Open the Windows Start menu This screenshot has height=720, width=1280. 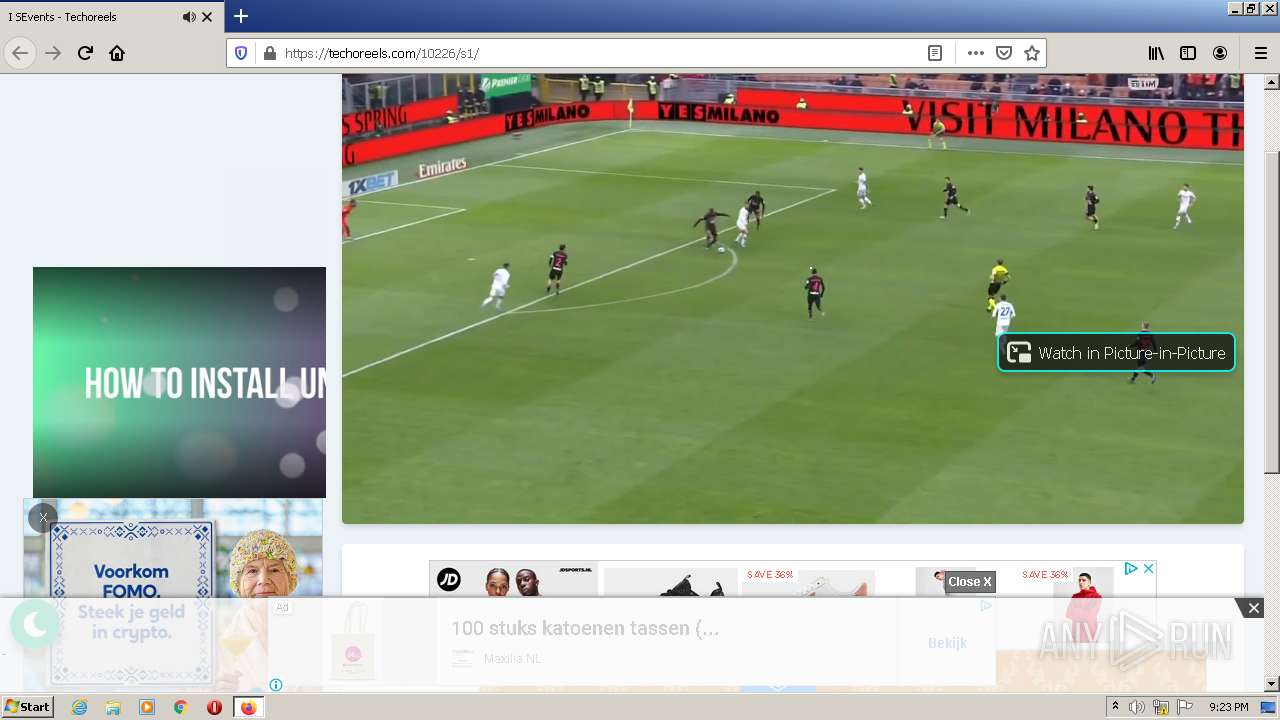[27, 706]
